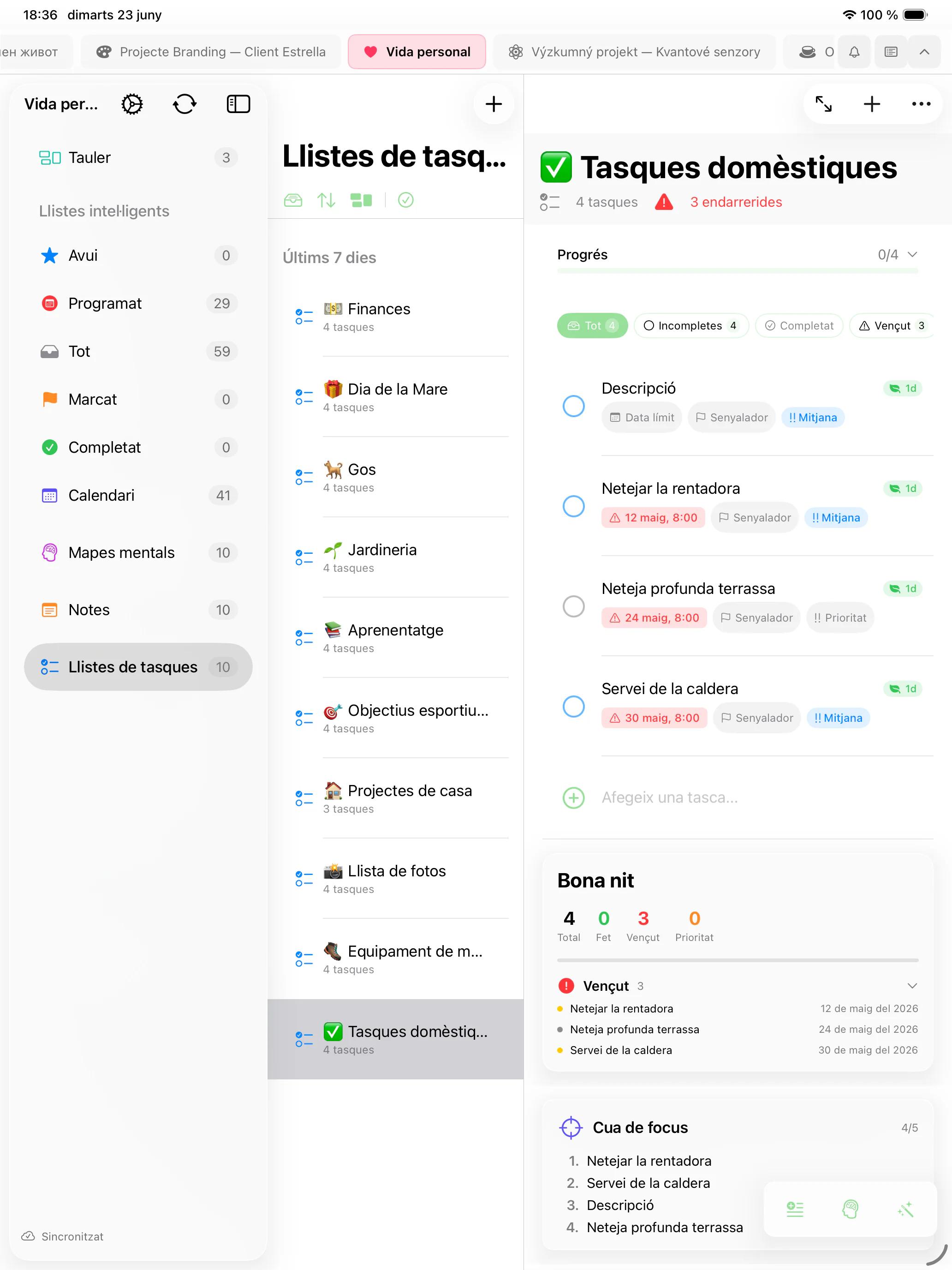Complete the Netejar la rentadora task

click(573, 506)
